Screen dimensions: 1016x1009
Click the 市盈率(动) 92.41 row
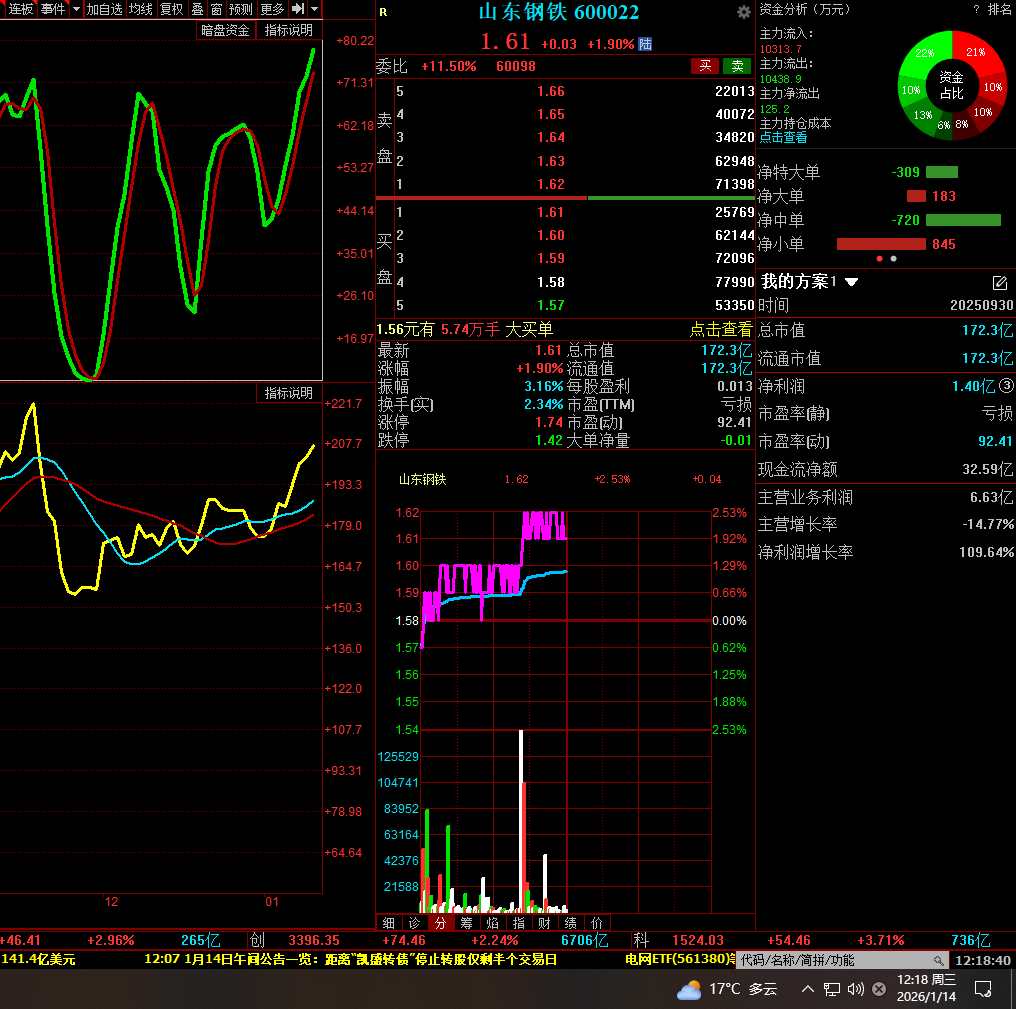[885, 441]
